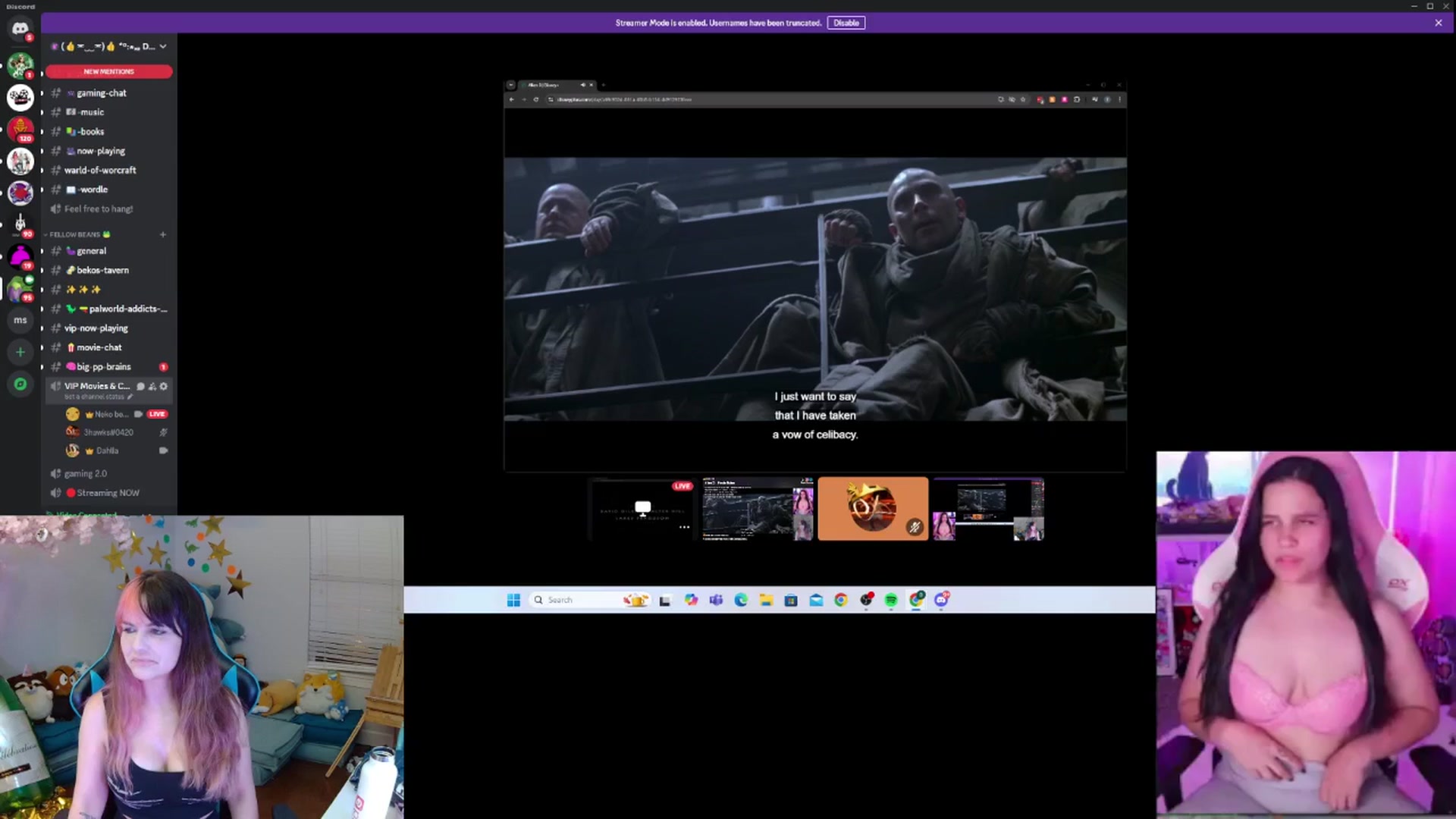Select user Dahlia in voice channel
The height and width of the screenshot is (819, 1456).
117,450
